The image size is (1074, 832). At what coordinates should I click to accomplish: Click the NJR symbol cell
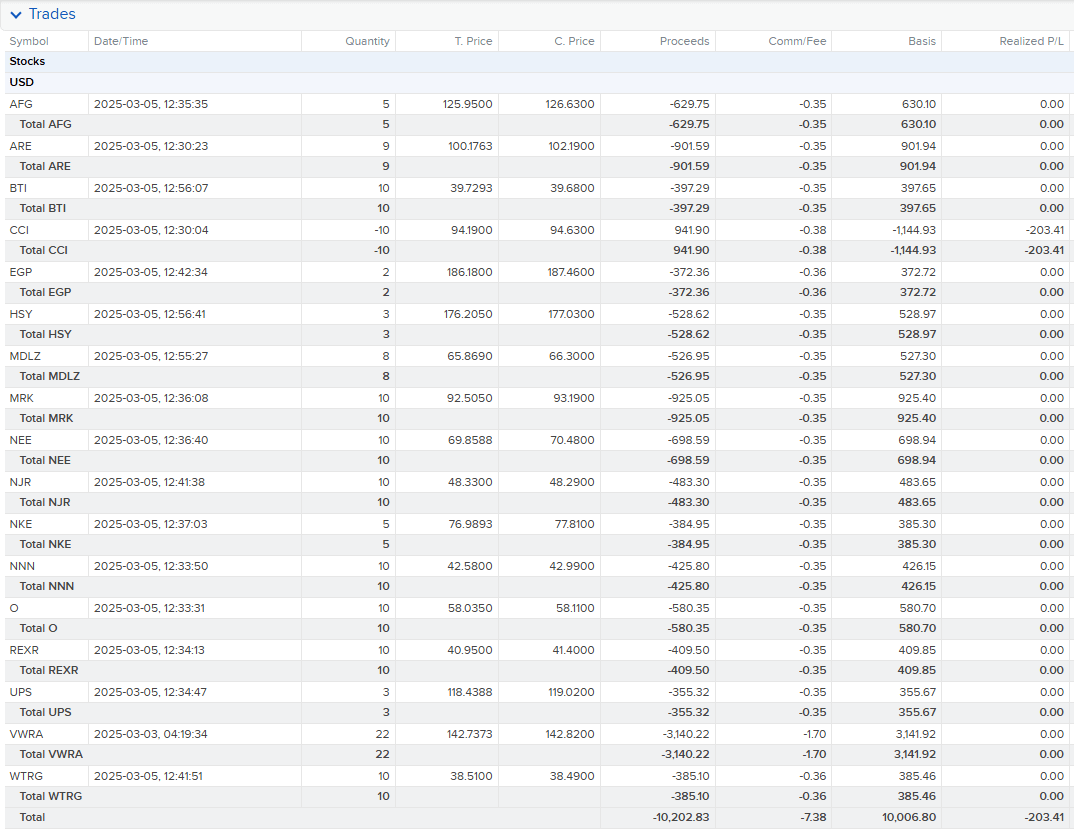click(x=21, y=482)
